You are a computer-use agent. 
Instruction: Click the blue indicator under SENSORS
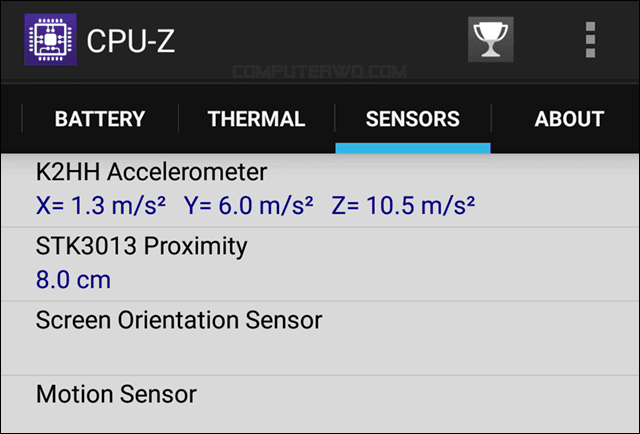413,148
